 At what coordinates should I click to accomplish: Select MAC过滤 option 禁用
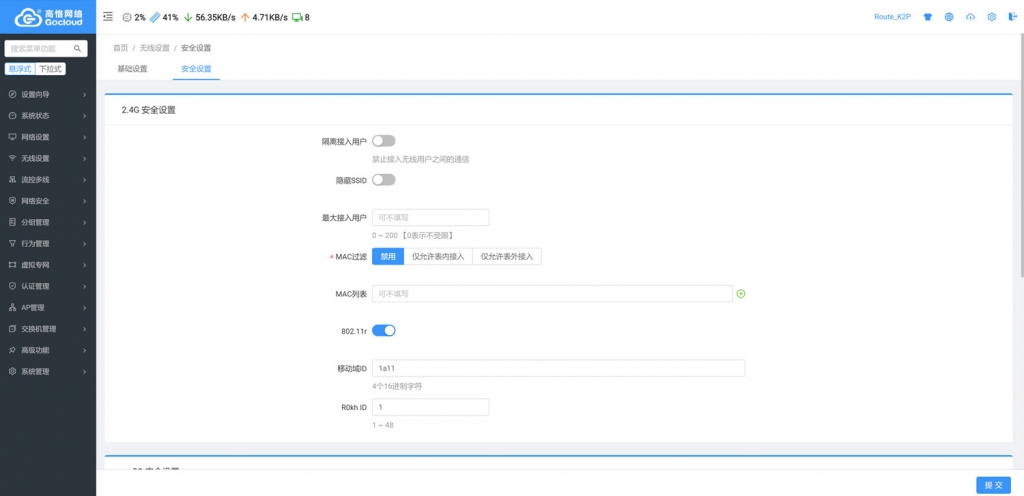388,256
